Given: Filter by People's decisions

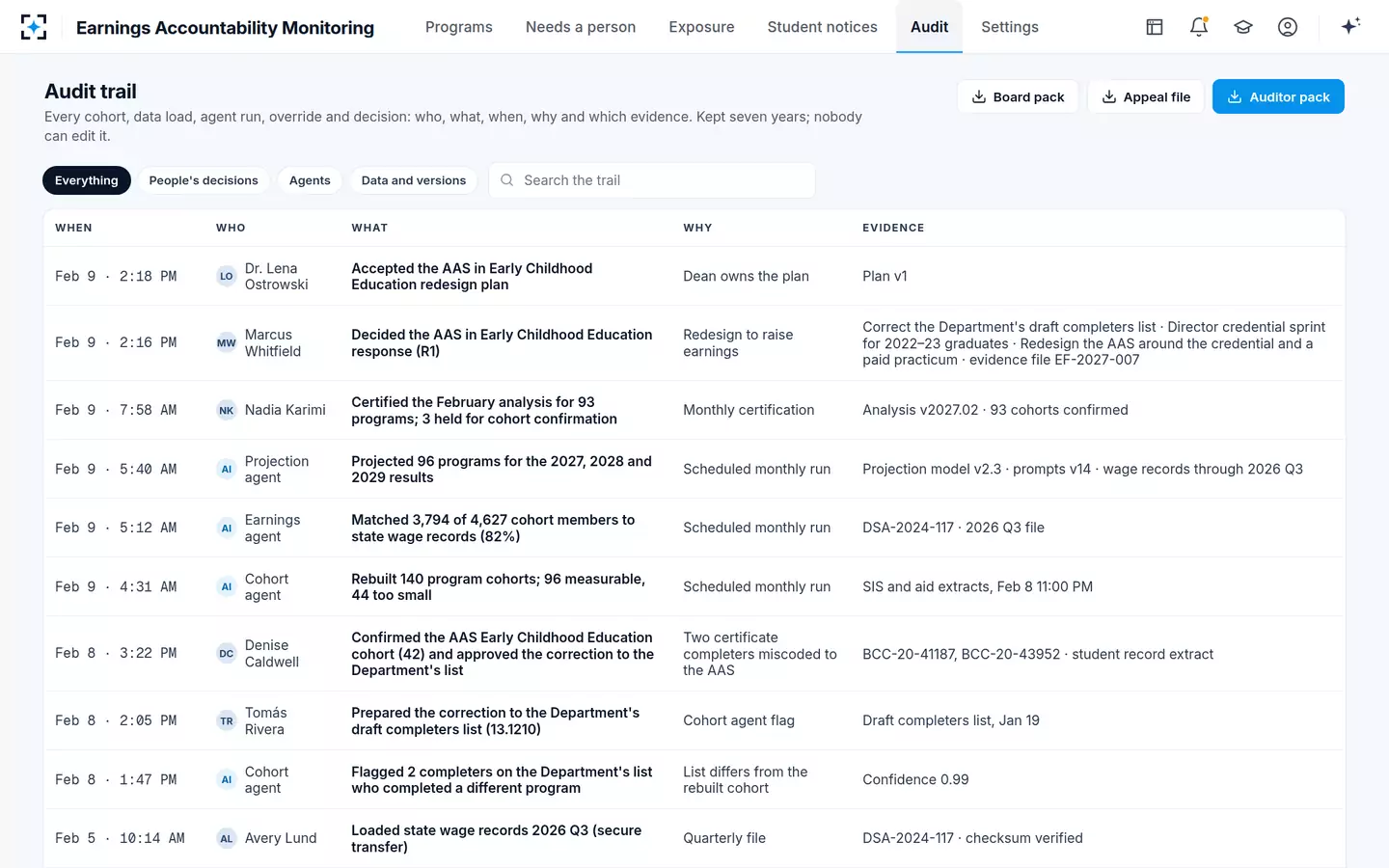Looking at the screenshot, I should (204, 180).
